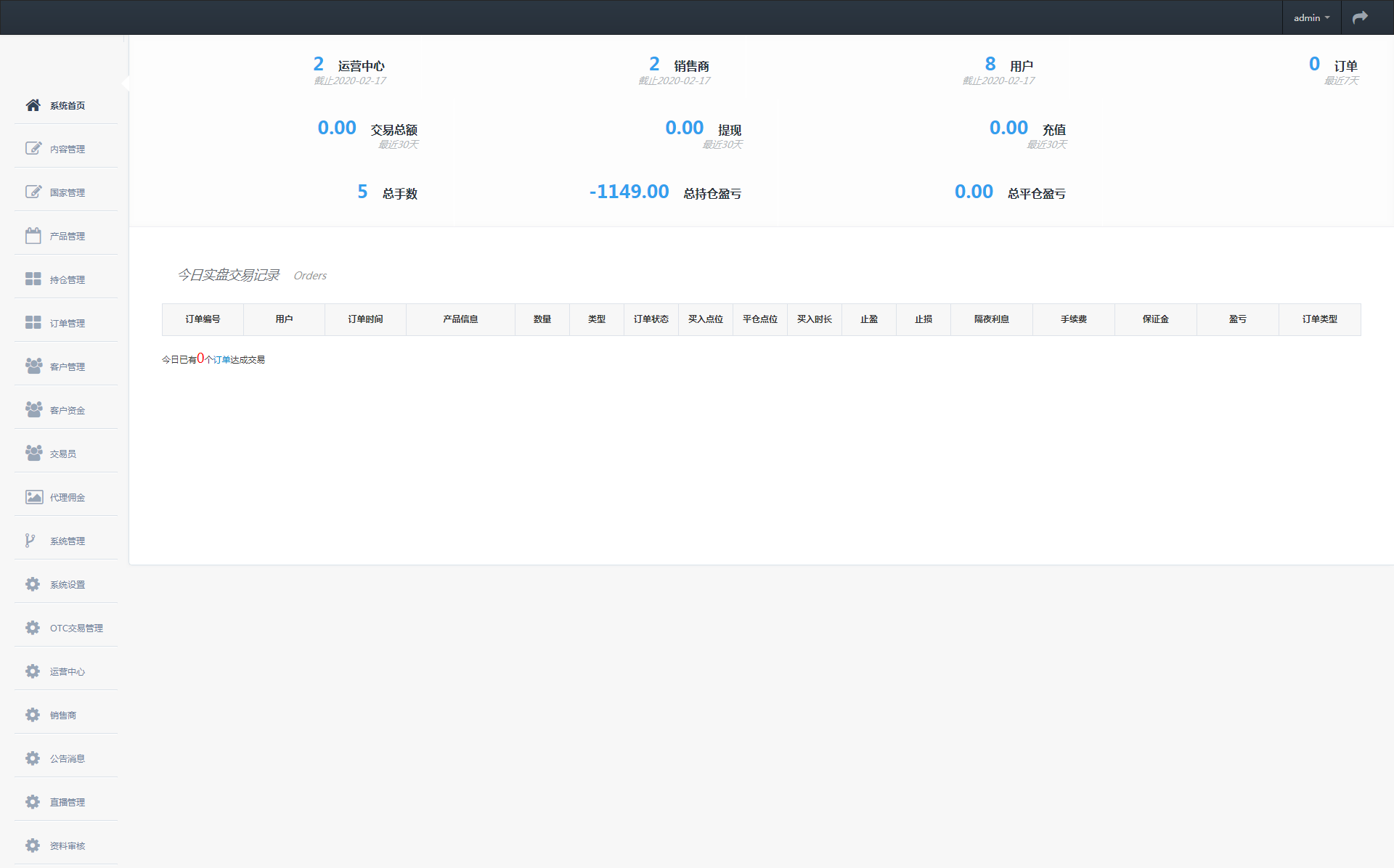Click the 订单编号 column header
The height and width of the screenshot is (868, 1394).
[203, 319]
